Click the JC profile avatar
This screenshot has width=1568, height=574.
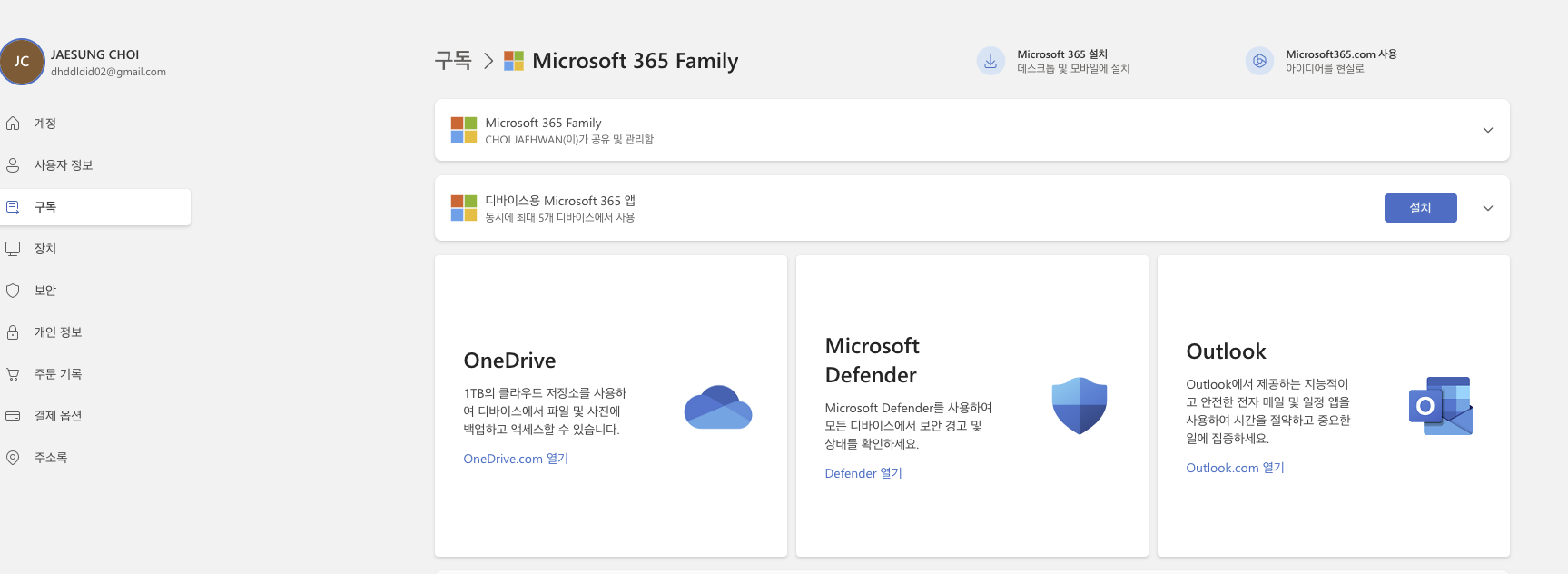pos(22,62)
